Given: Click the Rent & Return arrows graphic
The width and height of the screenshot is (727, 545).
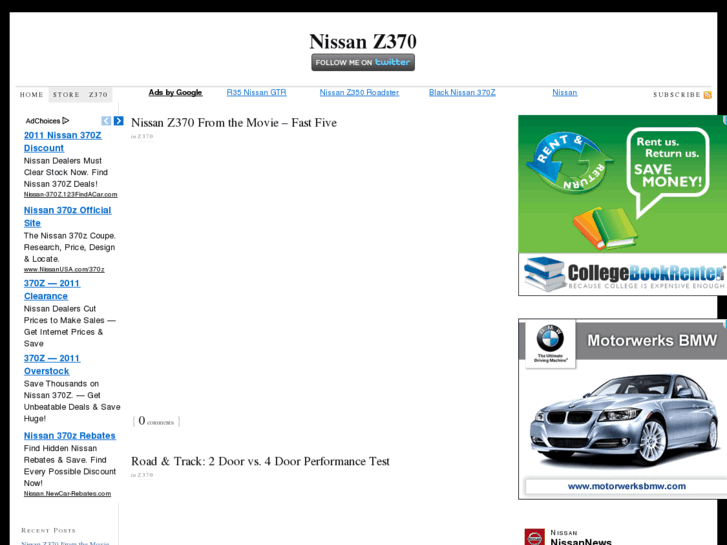Looking at the screenshot, I should click(x=570, y=162).
